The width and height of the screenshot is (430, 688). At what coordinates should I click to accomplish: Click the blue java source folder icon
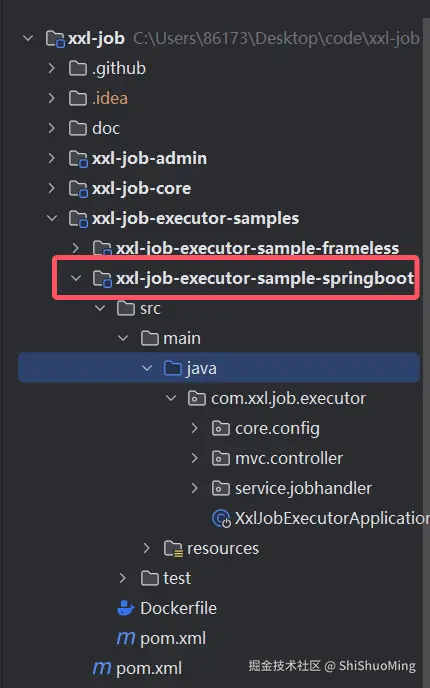pos(173,368)
